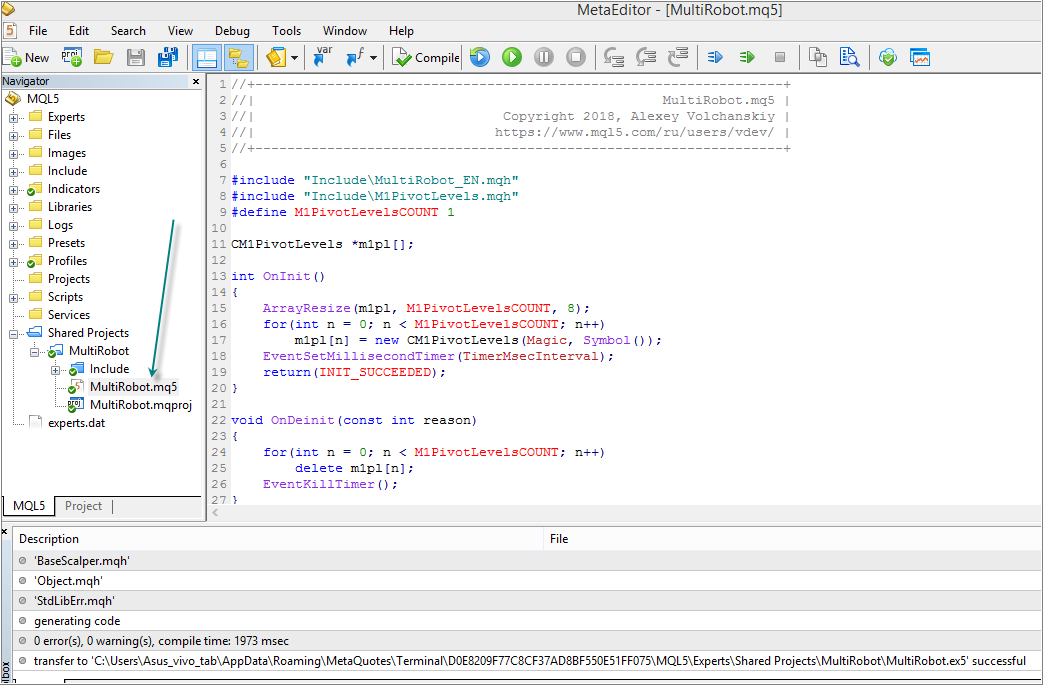Click the var go-to-definition icon
This screenshot has width=1043, height=685.
(x=323, y=58)
